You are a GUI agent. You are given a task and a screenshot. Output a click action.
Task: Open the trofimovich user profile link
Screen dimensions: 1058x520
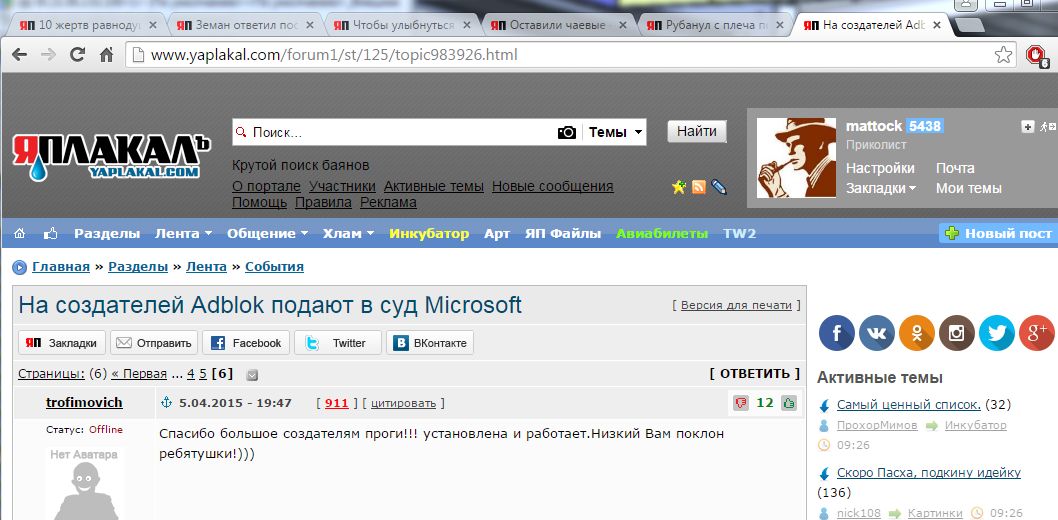click(84, 403)
